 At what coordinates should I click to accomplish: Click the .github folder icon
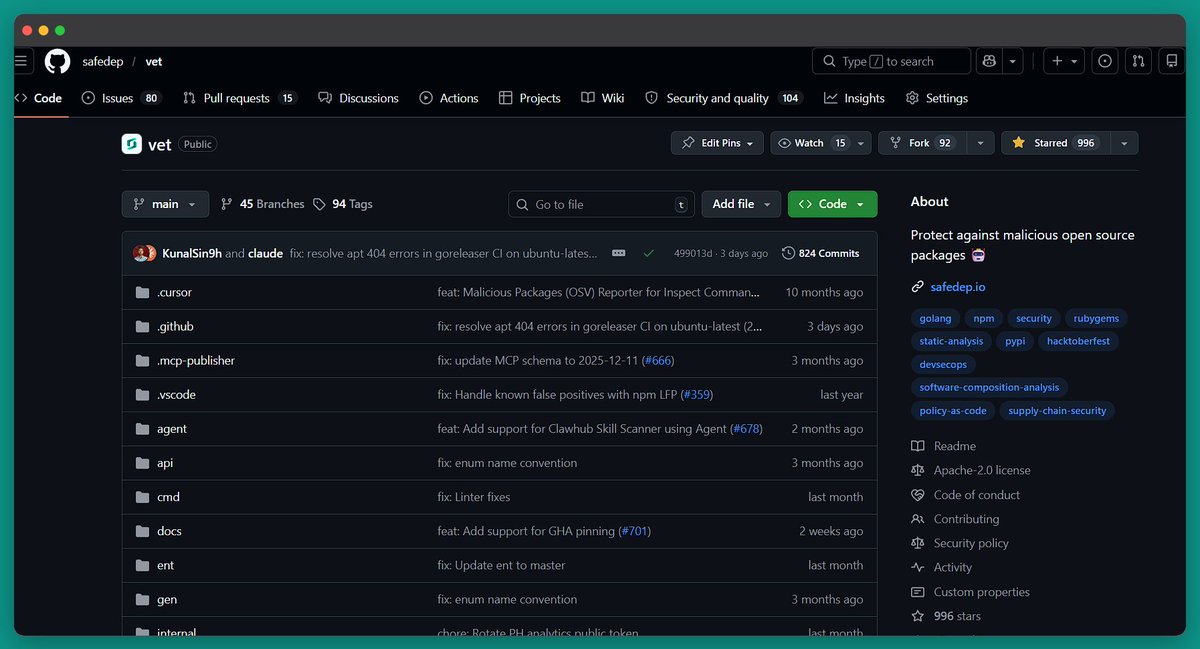point(141,327)
